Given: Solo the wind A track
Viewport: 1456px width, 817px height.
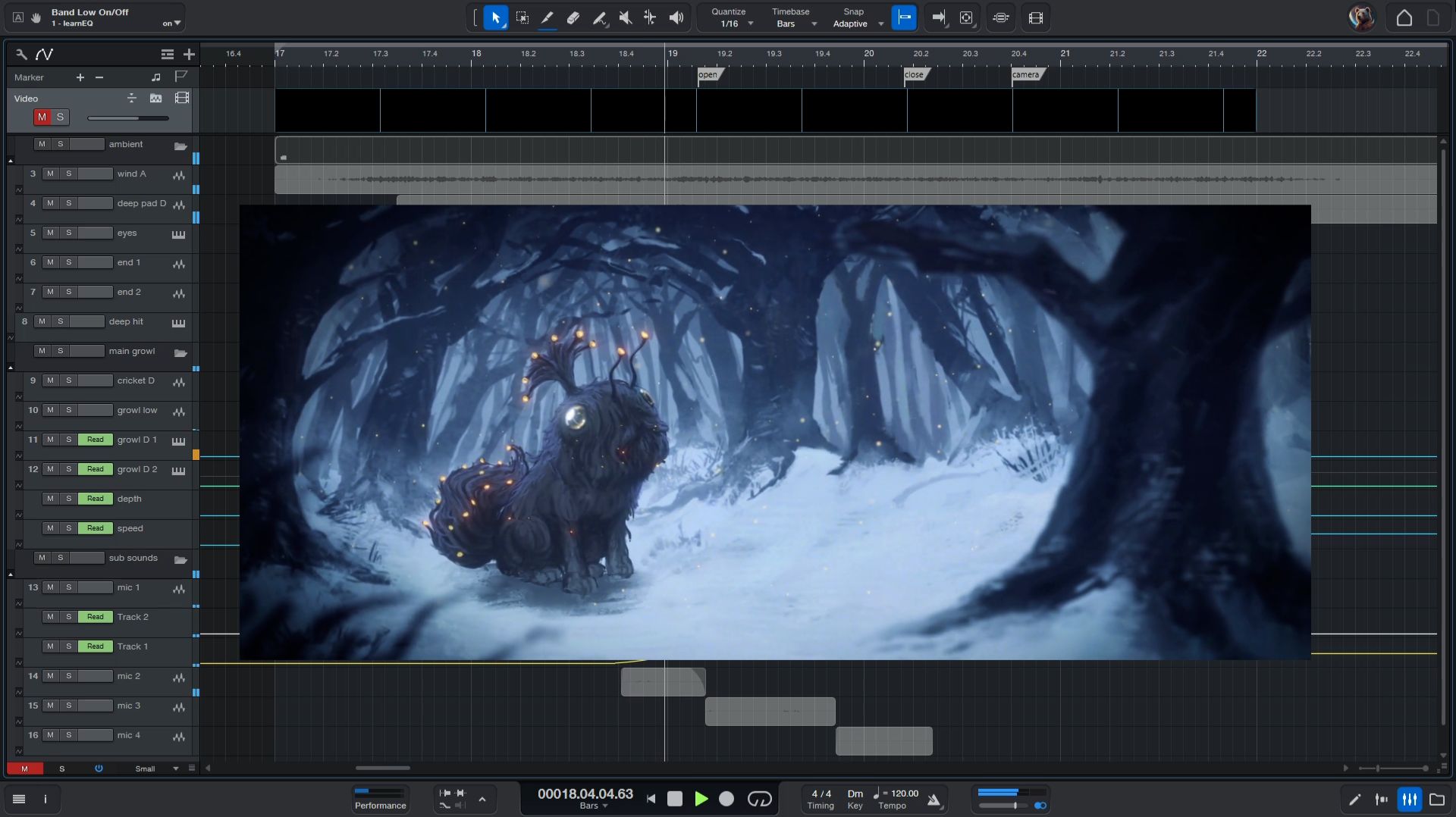Looking at the screenshot, I should pos(68,174).
